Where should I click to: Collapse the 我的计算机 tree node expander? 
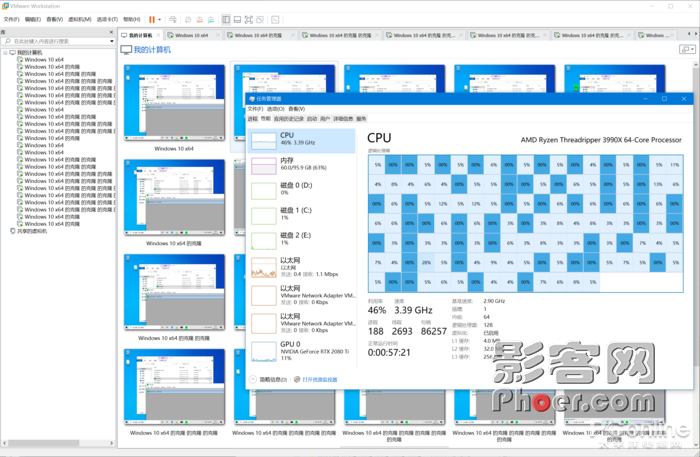(5, 53)
